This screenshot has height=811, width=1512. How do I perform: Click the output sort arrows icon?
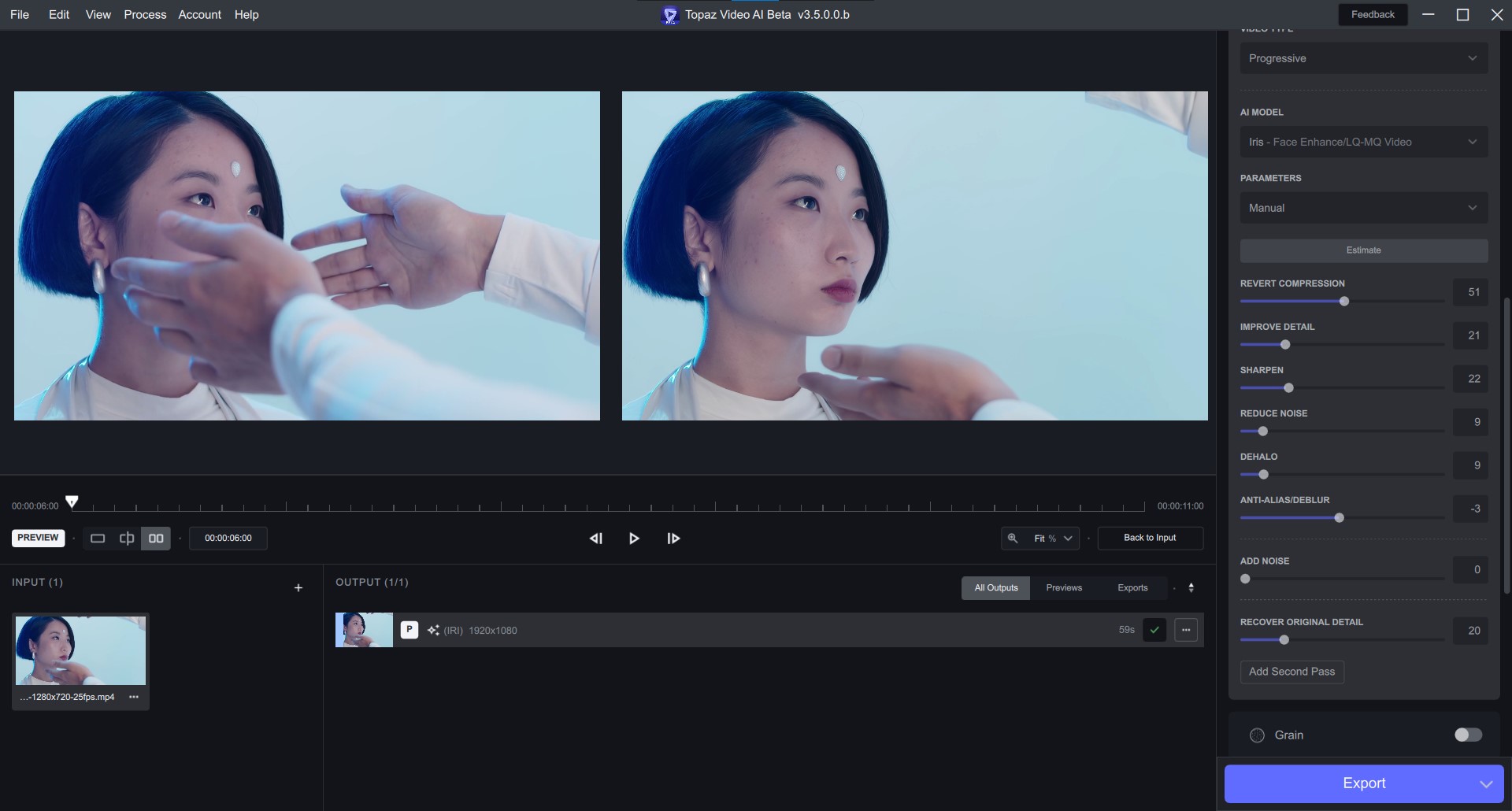[x=1191, y=588]
